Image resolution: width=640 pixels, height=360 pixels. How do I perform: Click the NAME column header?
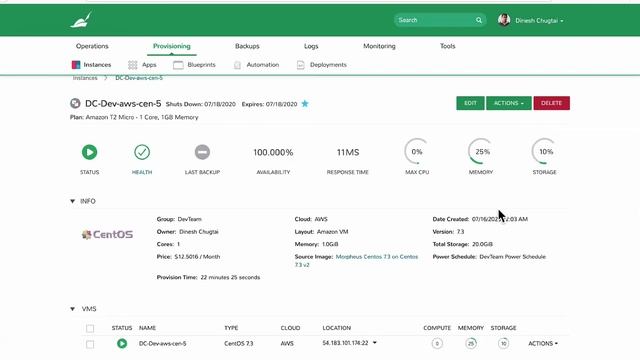[147, 328]
